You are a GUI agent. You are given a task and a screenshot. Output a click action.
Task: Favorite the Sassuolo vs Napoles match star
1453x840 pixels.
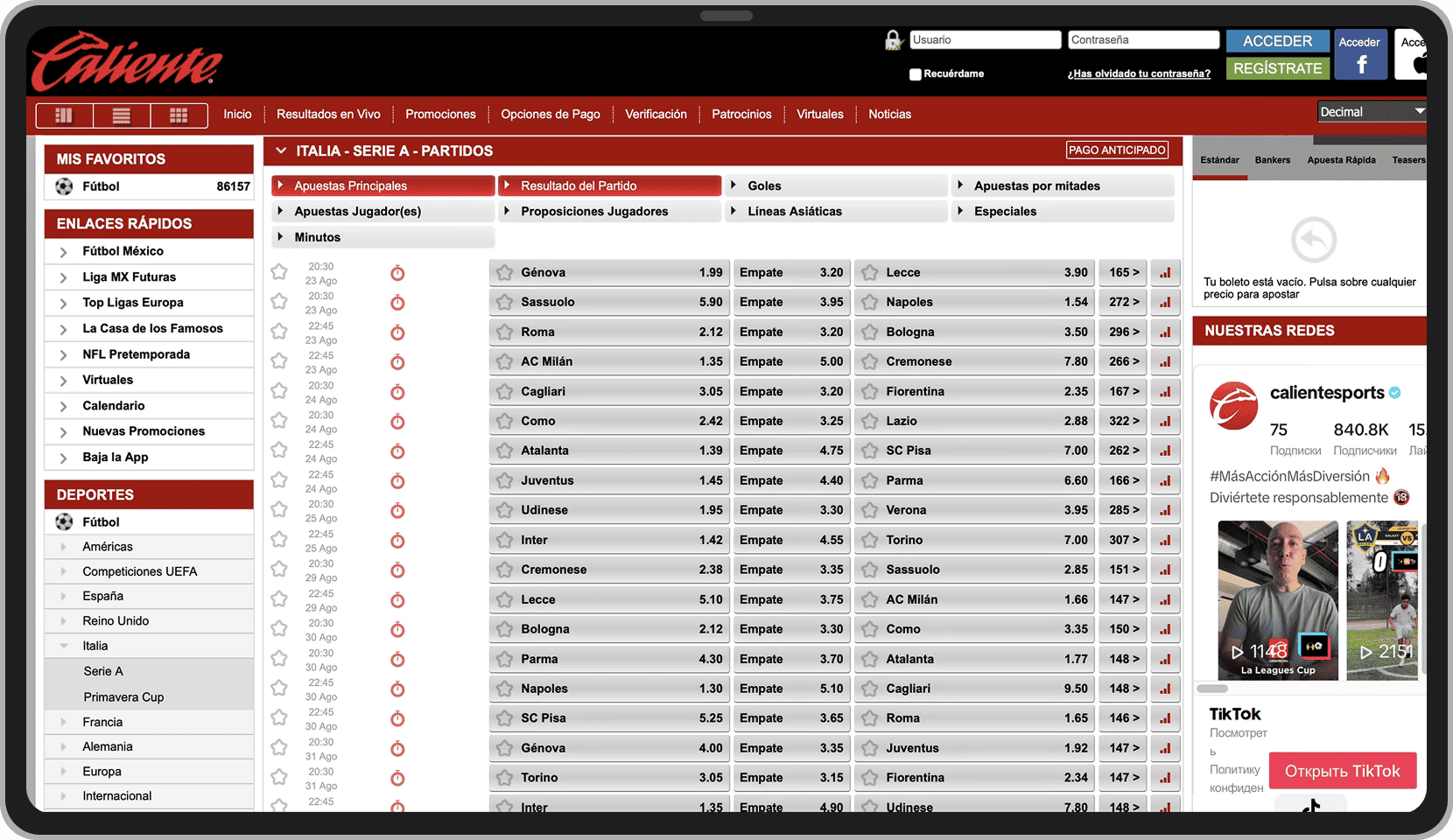point(279,302)
